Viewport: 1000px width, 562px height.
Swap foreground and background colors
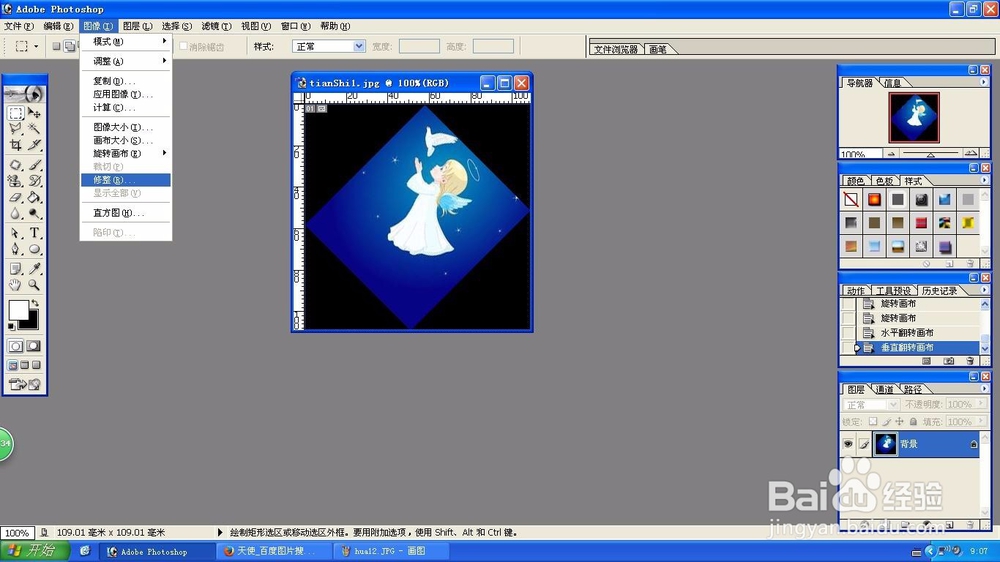(35, 304)
